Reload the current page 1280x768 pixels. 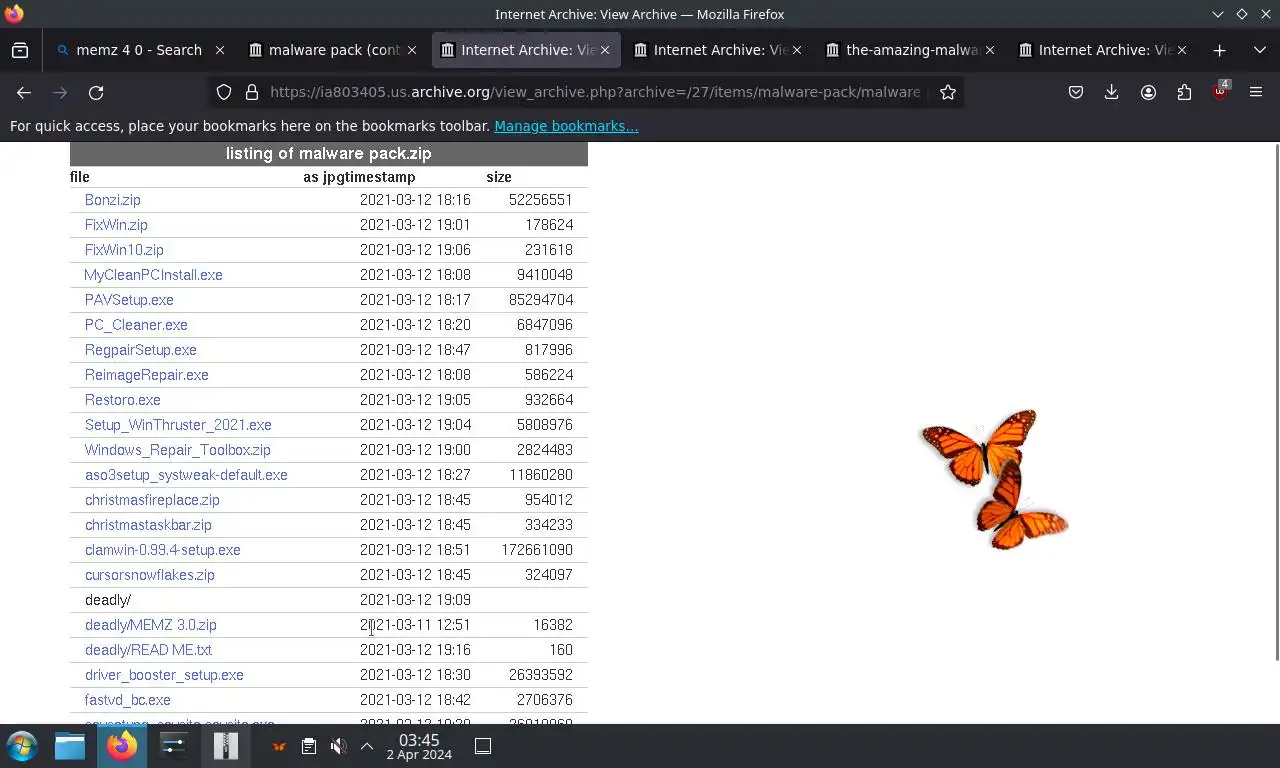point(96,92)
